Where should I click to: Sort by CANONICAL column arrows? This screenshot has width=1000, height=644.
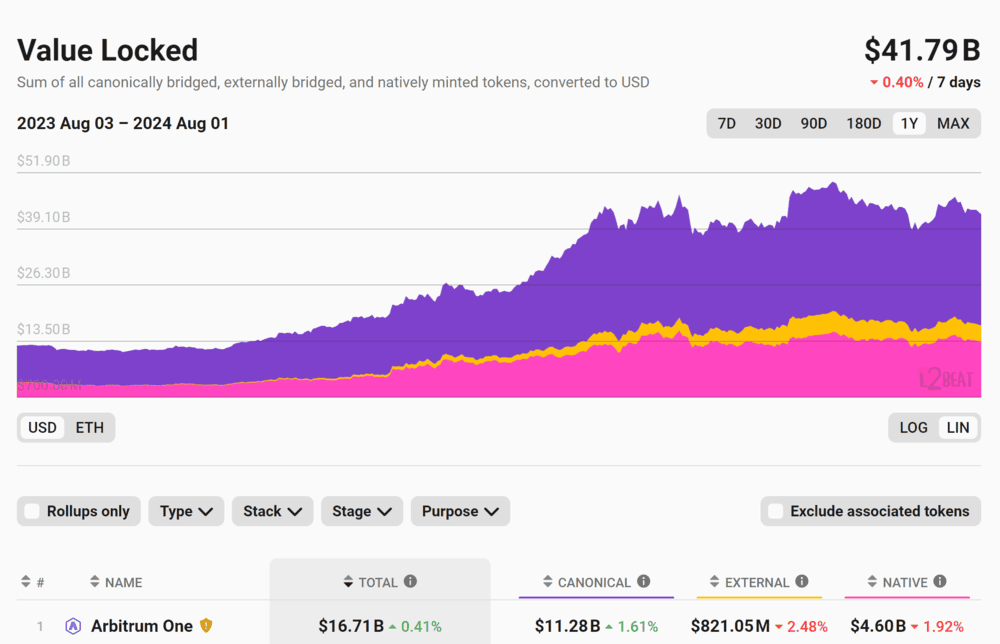[x=547, y=581]
